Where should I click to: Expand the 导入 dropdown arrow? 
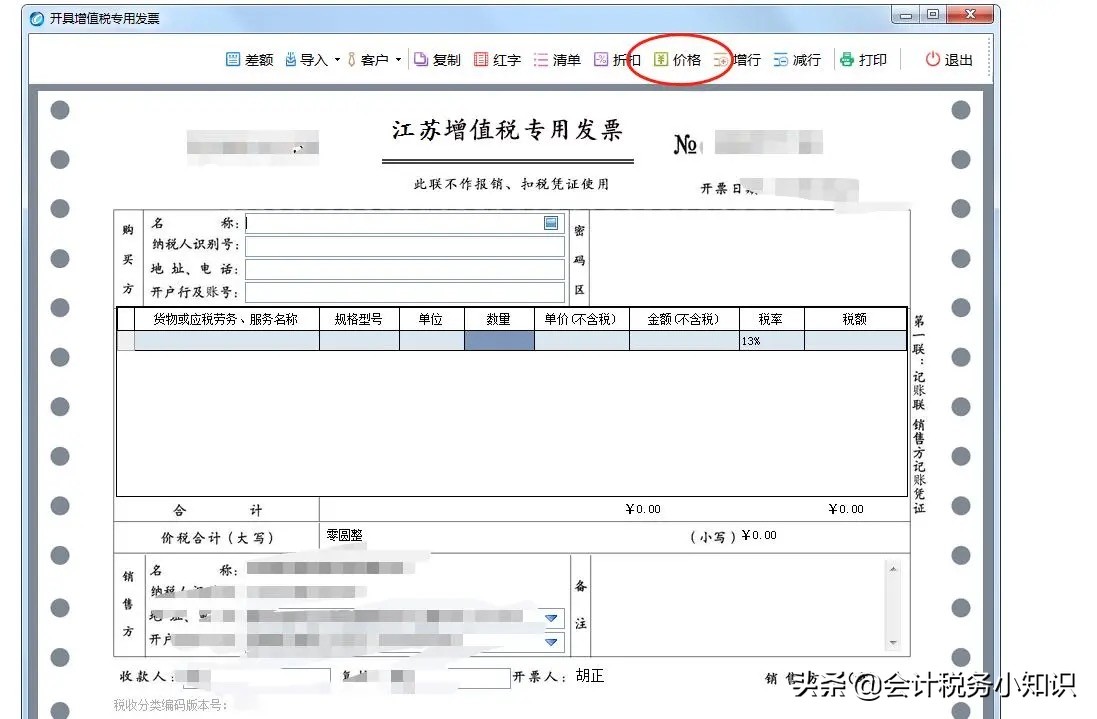pyautogui.click(x=338, y=59)
